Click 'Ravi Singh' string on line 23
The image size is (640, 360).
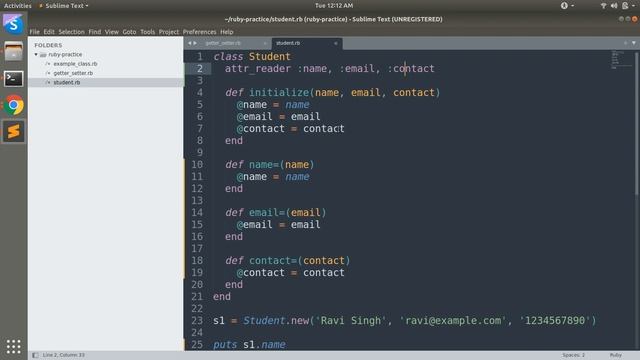[351, 321]
